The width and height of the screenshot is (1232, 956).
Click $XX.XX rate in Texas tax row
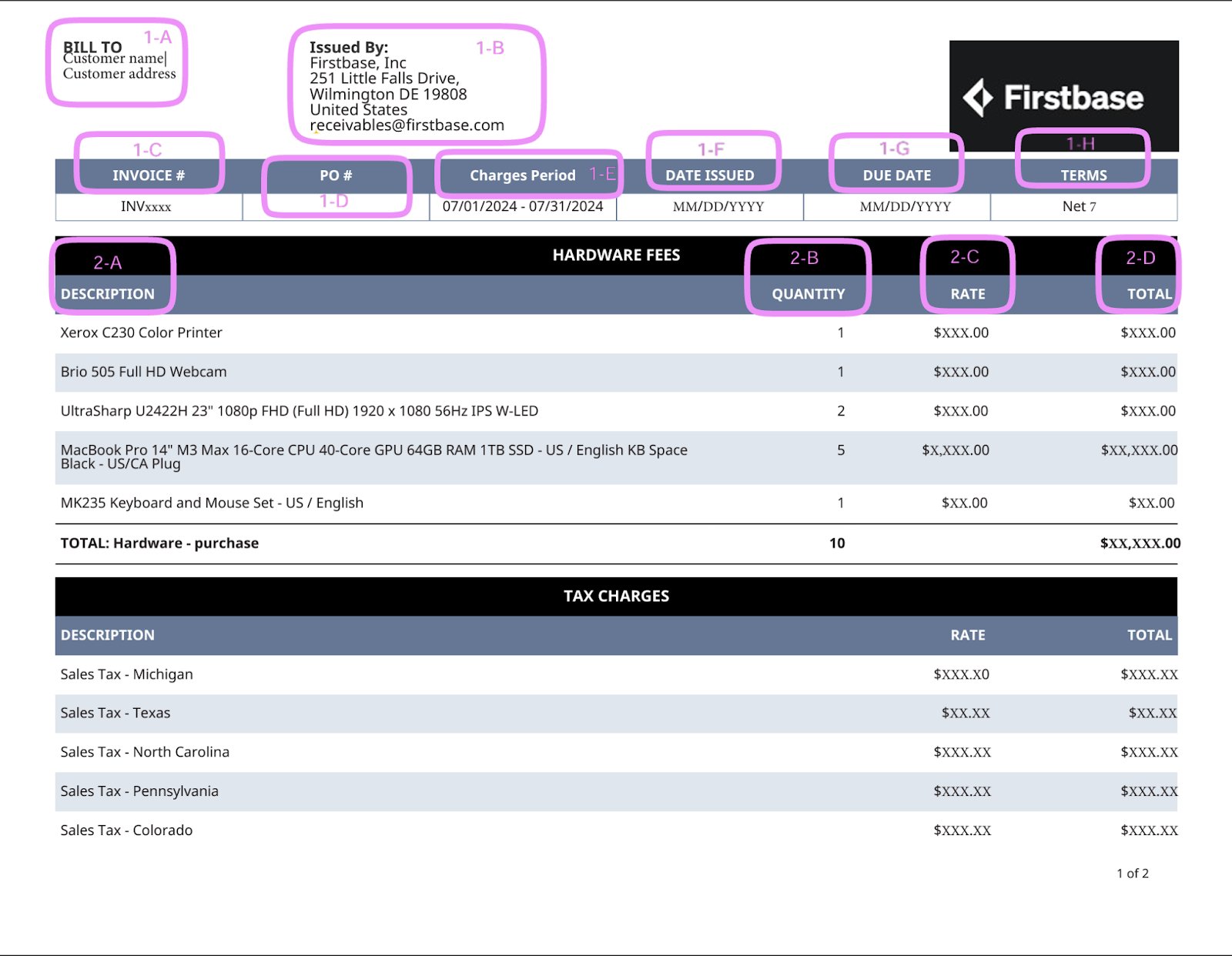click(966, 713)
